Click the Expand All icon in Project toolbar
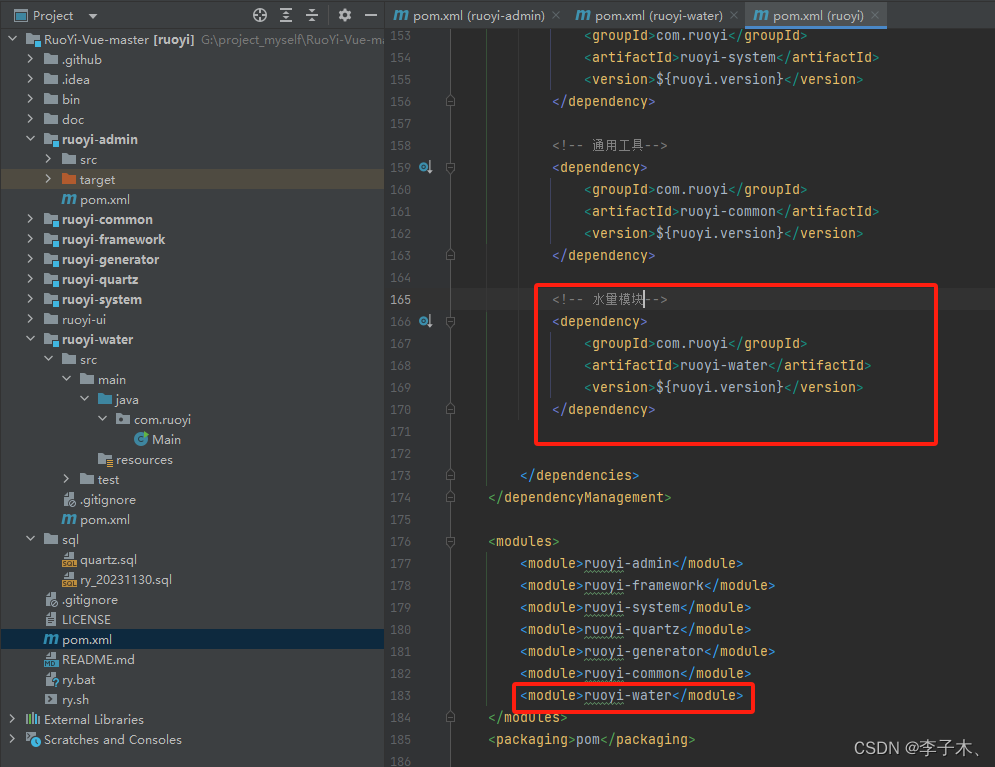Viewport: 995px width, 767px height. tap(286, 15)
